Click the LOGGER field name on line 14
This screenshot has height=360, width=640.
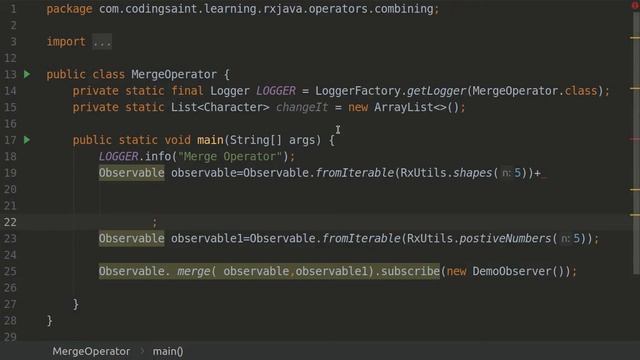276,91
